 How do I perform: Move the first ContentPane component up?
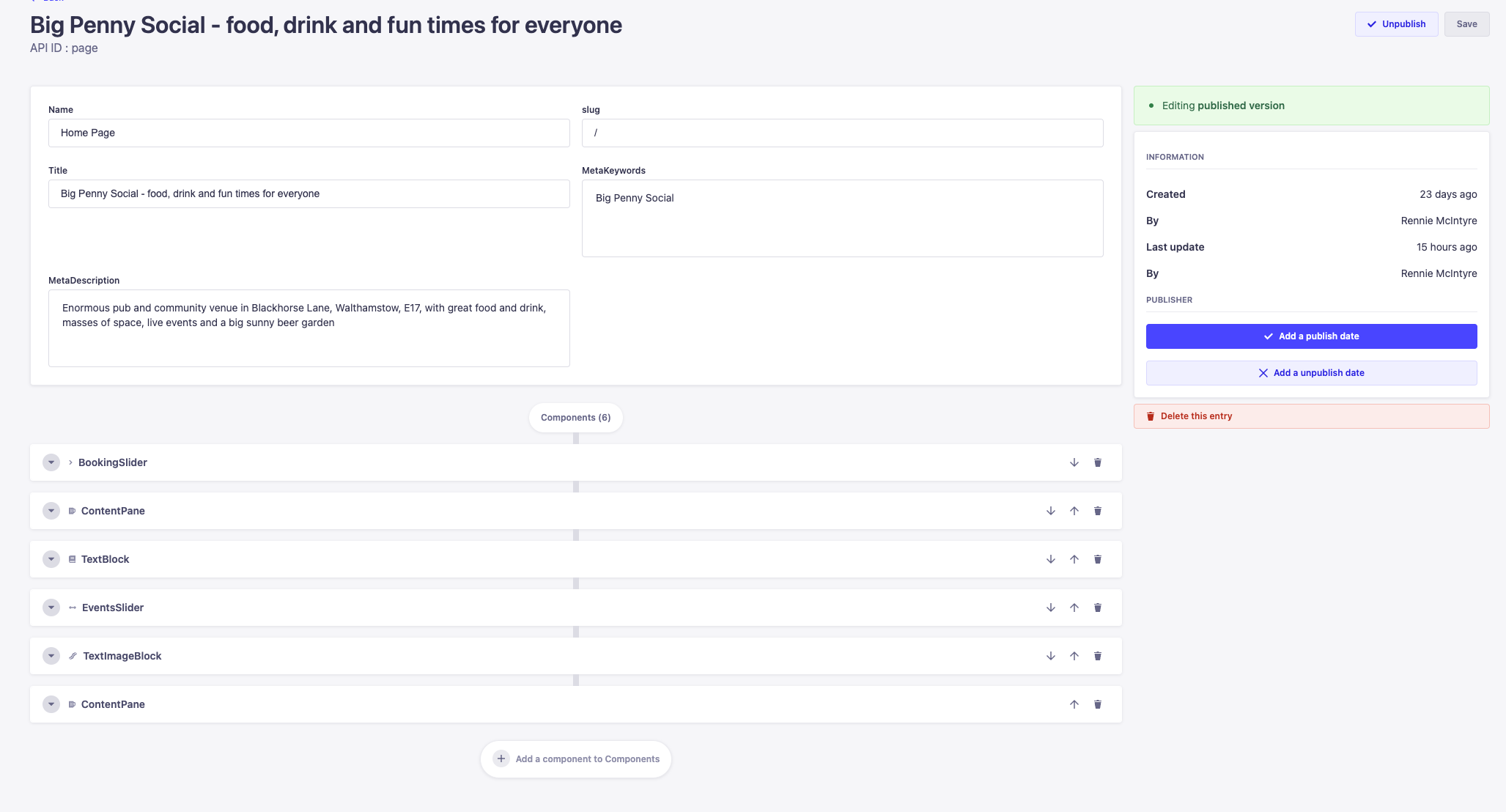1074,511
